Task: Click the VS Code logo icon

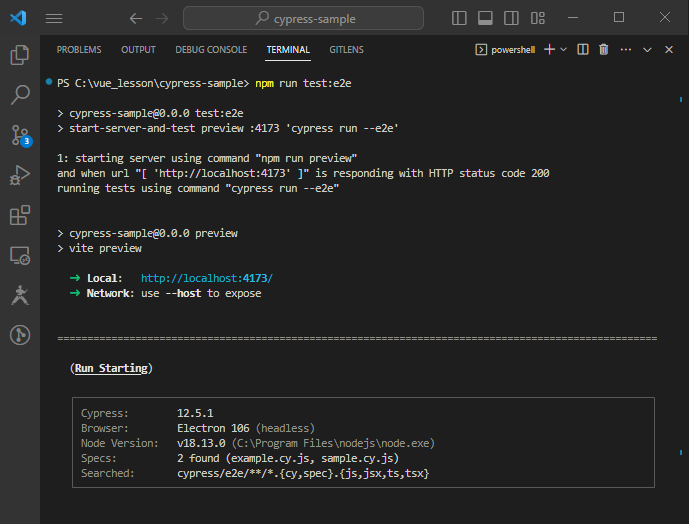Action: [x=18, y=18]
